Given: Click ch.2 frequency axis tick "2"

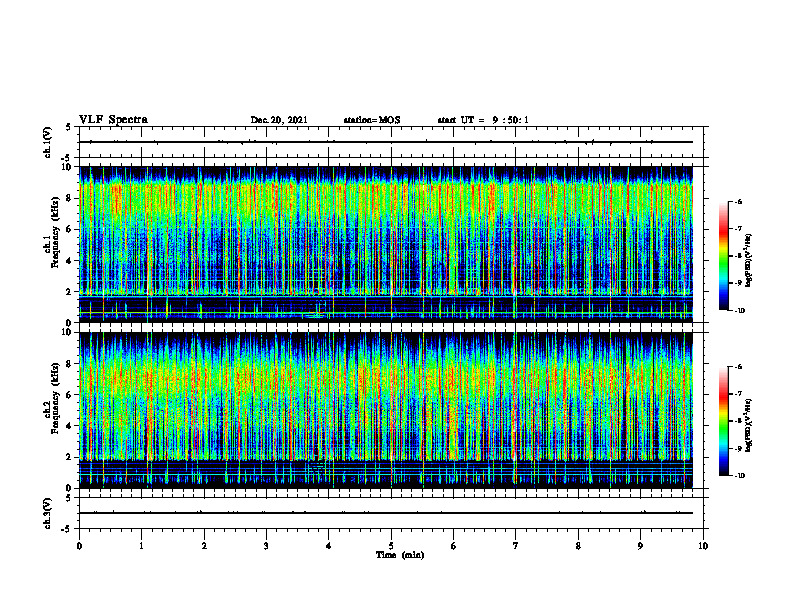Looking at the screenshot, I should [70, 457].
